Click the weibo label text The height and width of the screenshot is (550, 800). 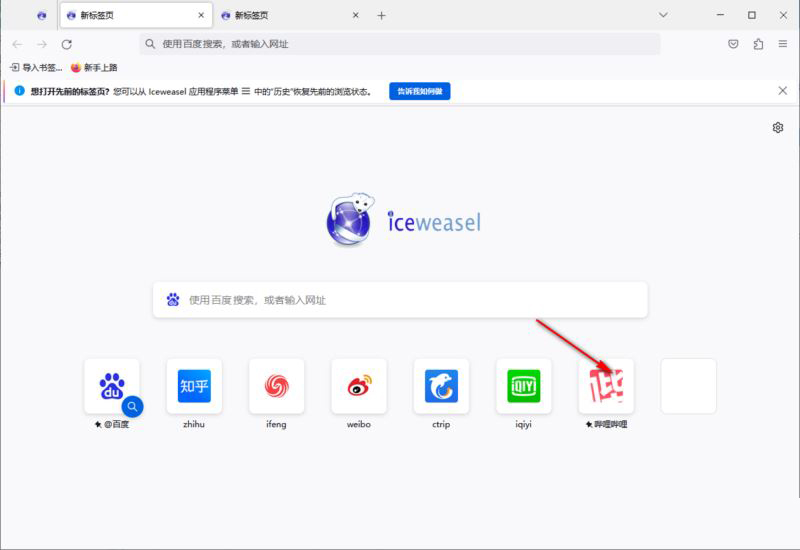pyautogui.click(x=359, y=424)
